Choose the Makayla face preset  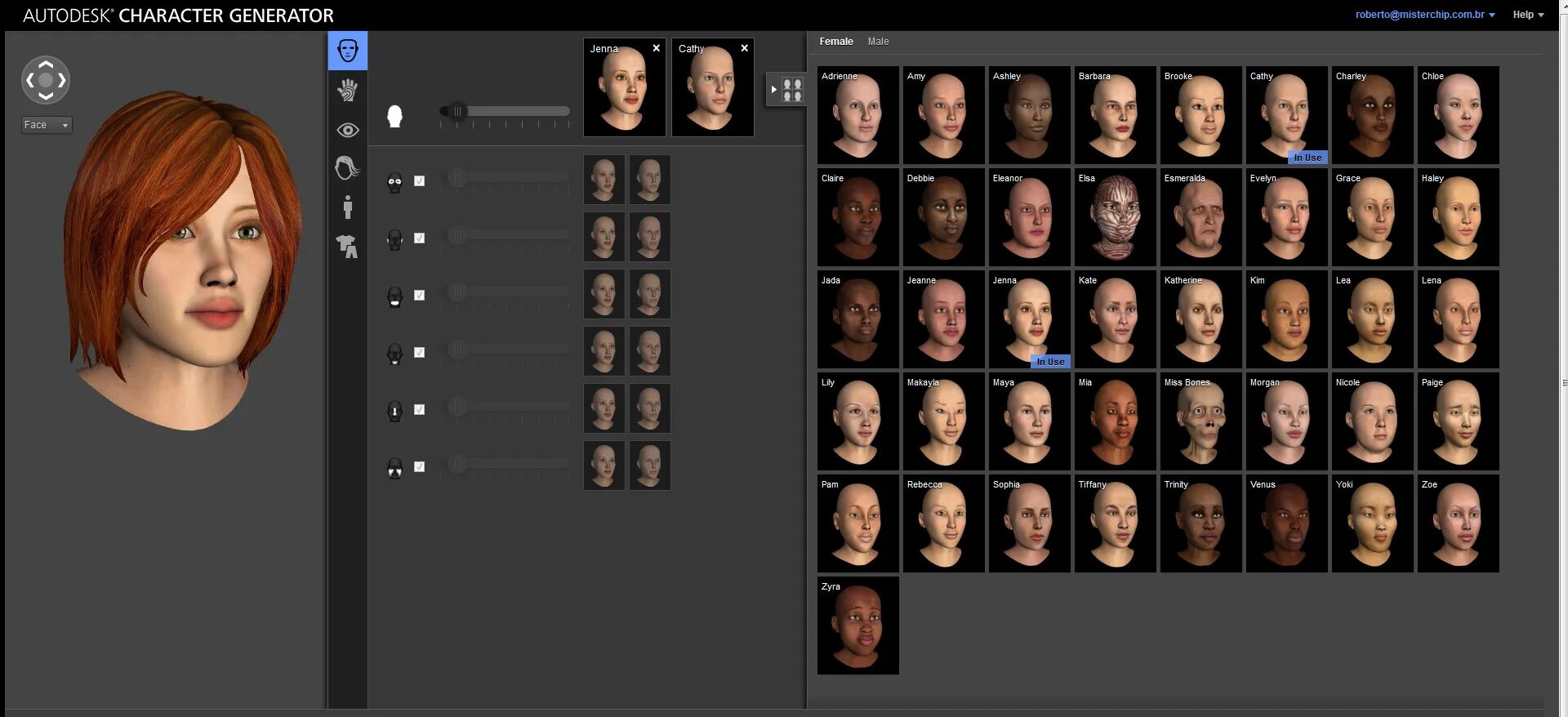pyautogui.click(x=944, y=421)
